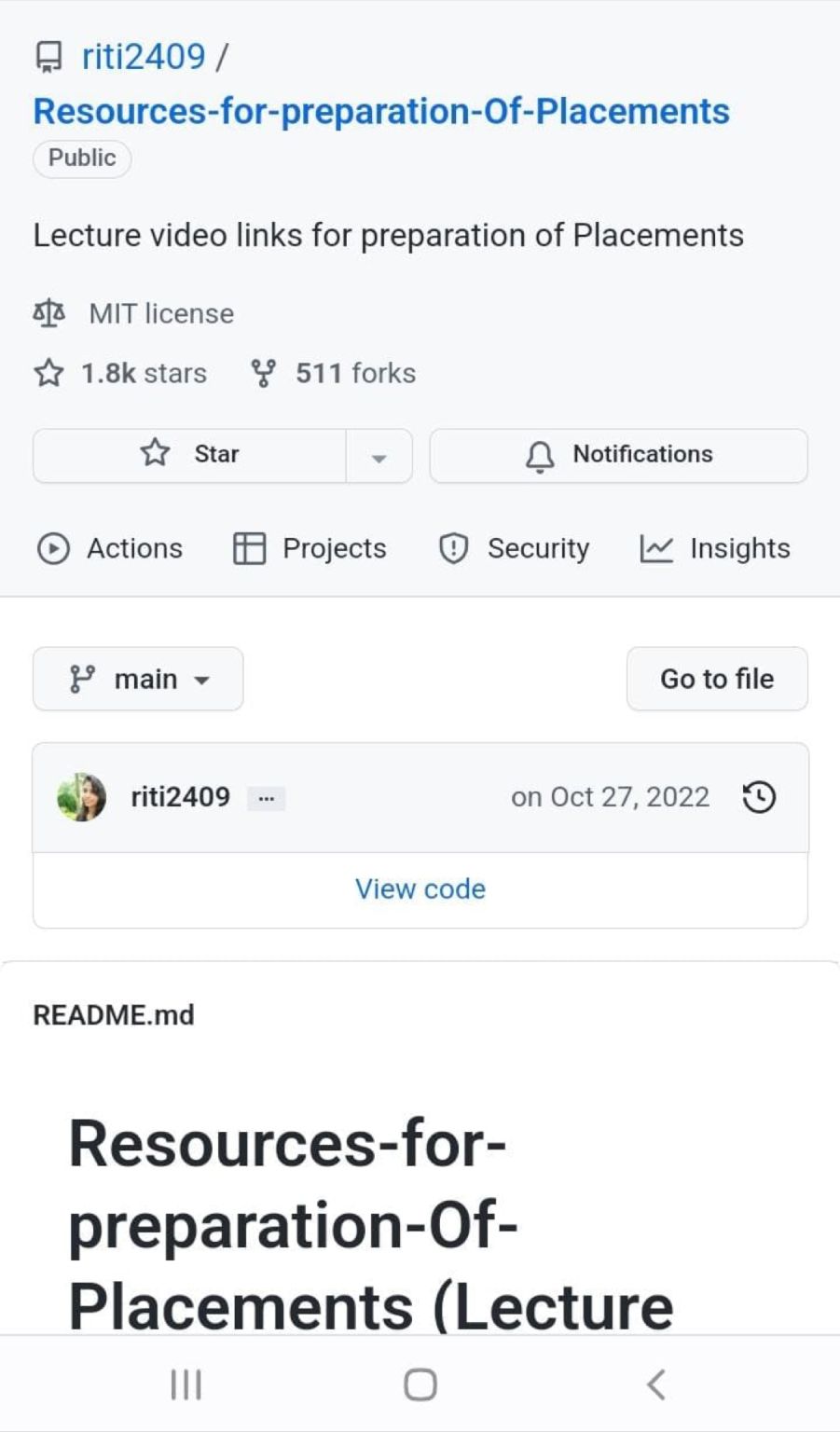The width and height of the screenshot is (840, 1432).
Task: Open the Insights tab
Action: pos(715,548)
